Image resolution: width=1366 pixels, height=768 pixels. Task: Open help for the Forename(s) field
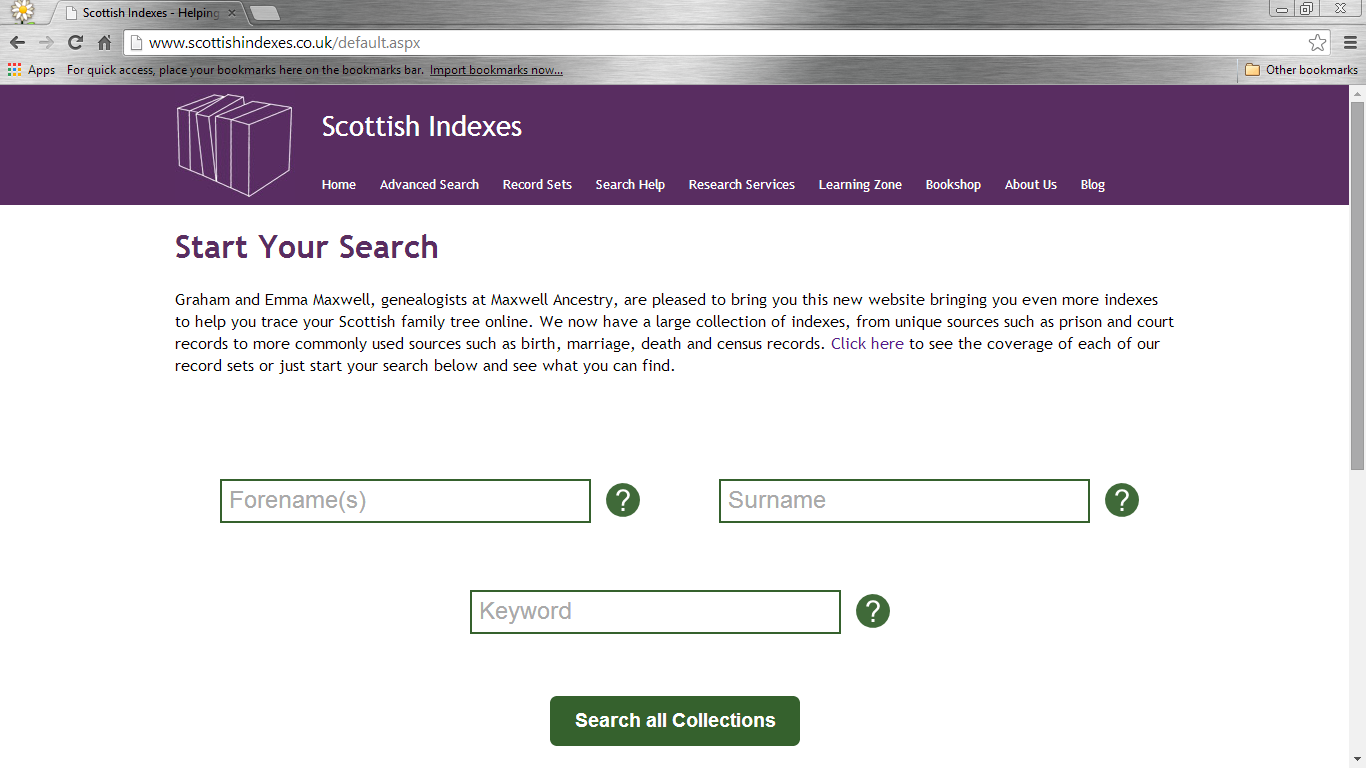(x=622, y=500)
